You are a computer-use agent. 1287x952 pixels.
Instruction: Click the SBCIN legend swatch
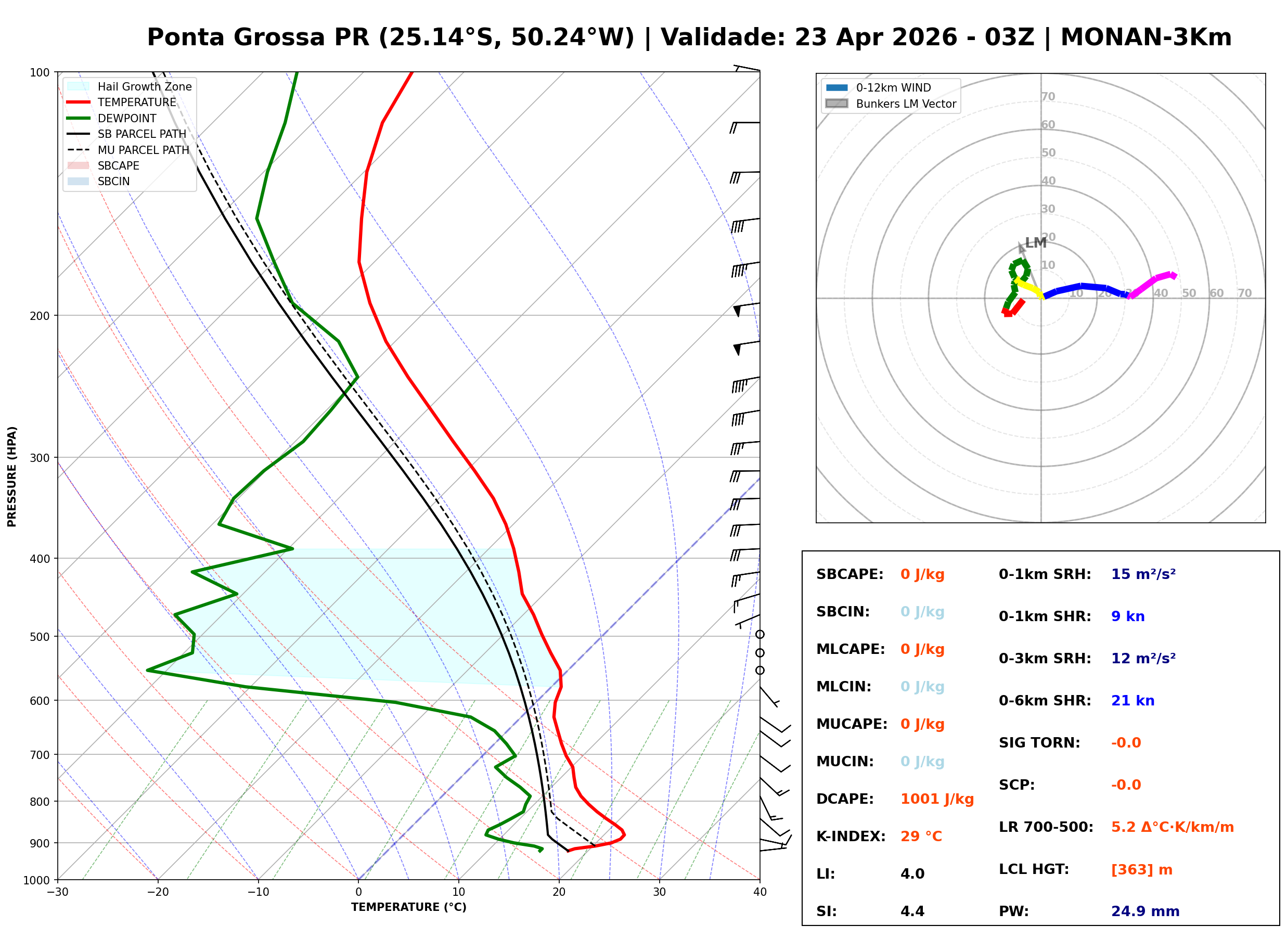pos(79,181)
